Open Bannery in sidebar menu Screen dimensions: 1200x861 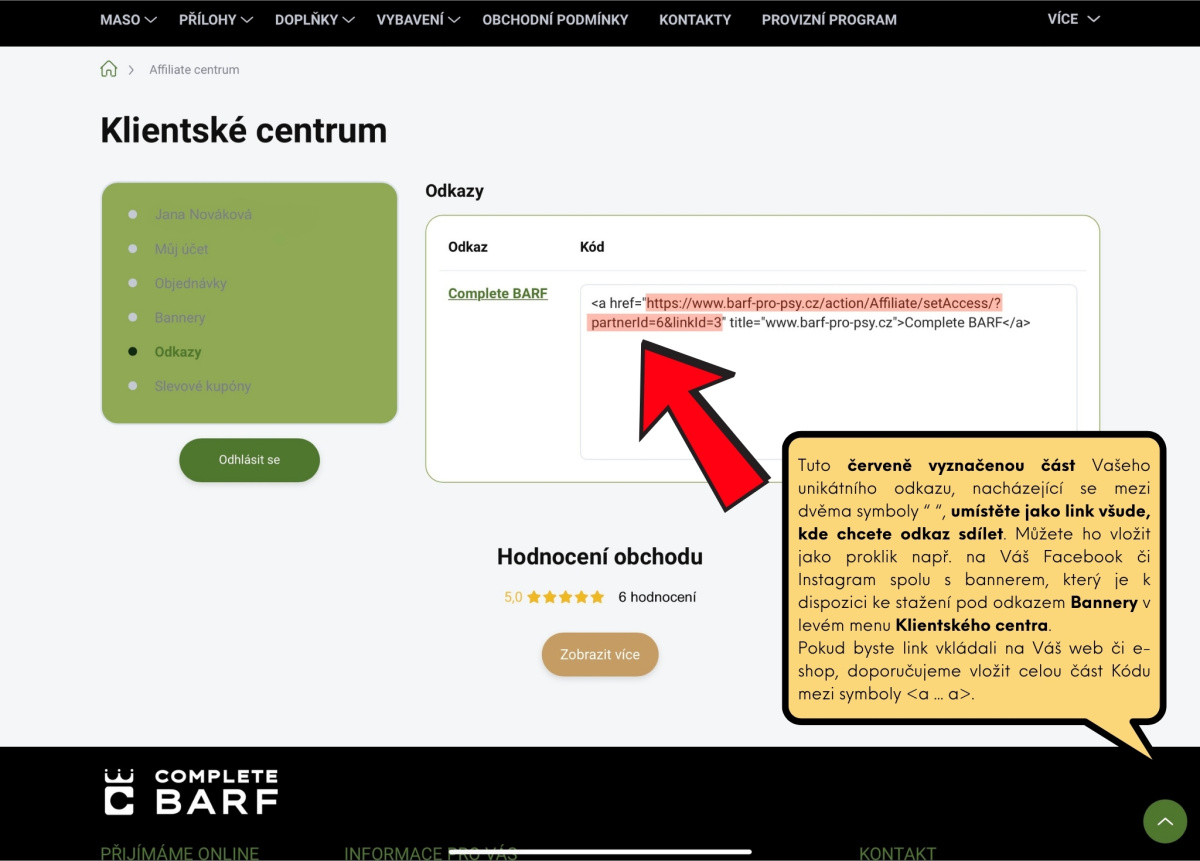click(x=180, y=317)
